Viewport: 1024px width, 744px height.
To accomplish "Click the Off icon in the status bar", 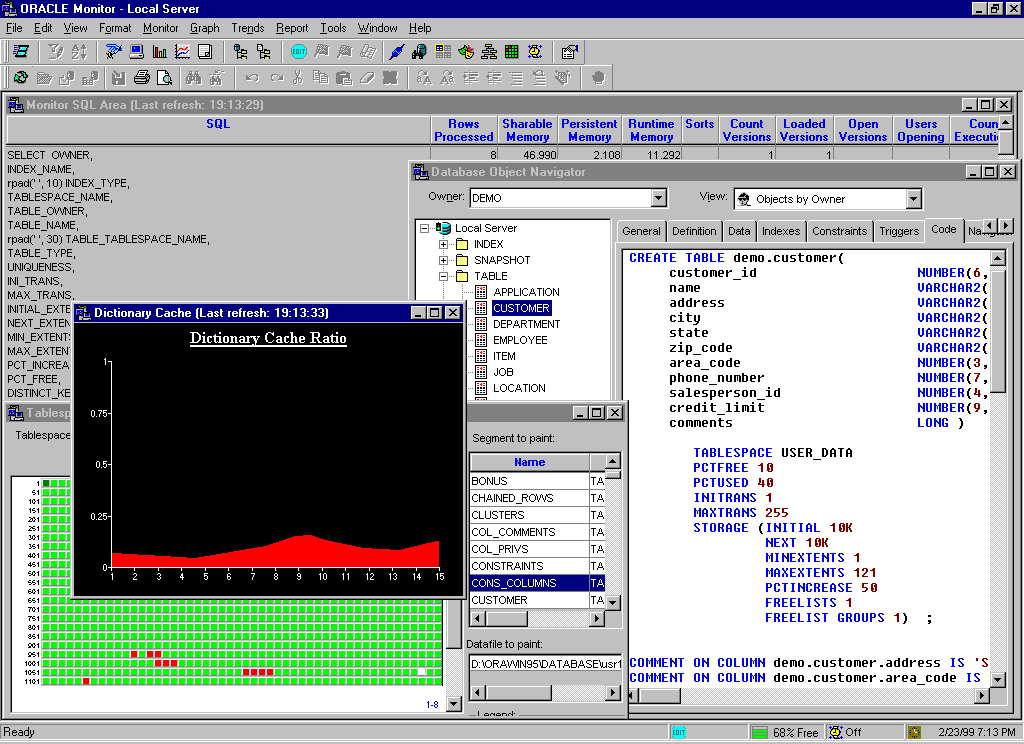I will click(836, 732).
